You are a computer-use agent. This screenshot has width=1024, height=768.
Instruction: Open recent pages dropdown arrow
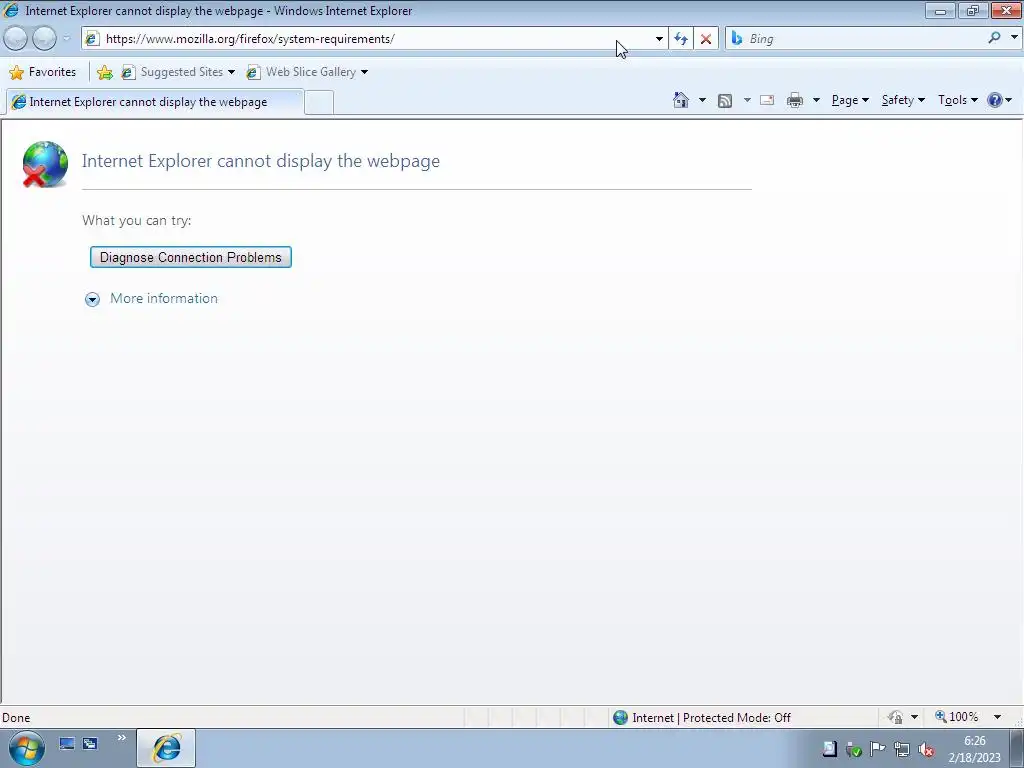pos(66,39)
